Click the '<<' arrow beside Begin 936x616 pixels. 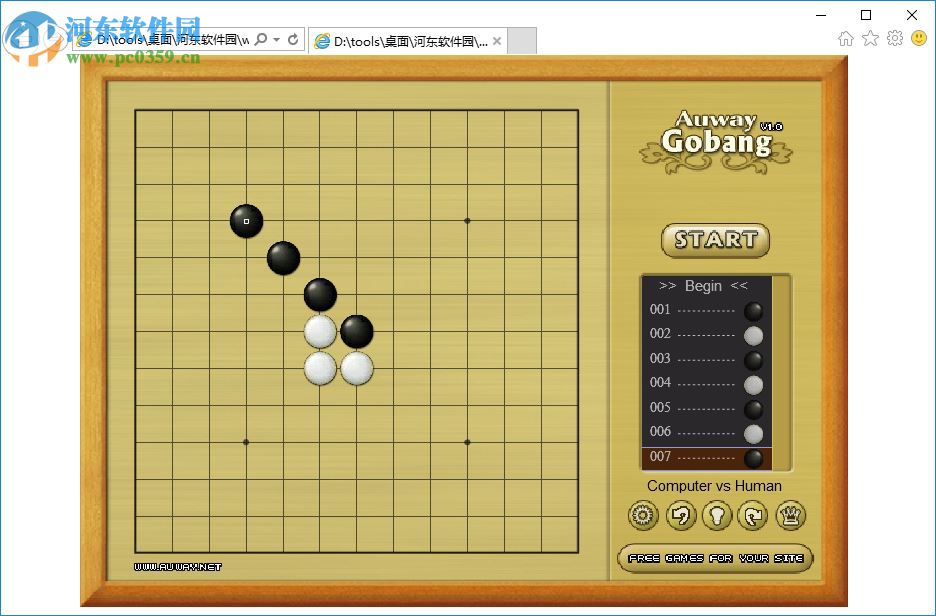click(x=740, y=286)
